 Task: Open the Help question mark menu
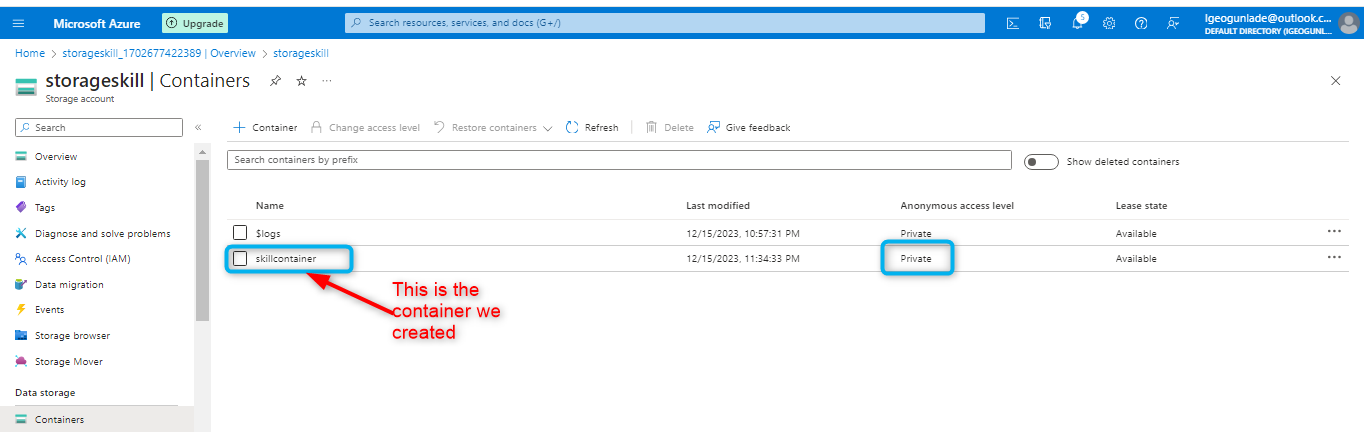[x=1141, y=23]
